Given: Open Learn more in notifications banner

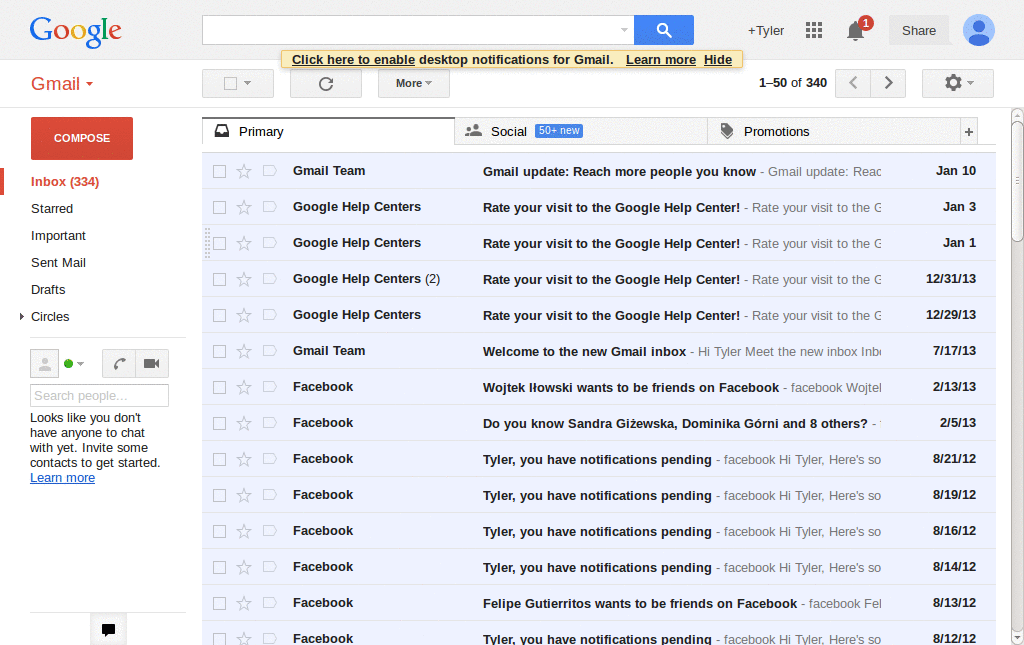Looking at the screenshot, I should [661, 59].
